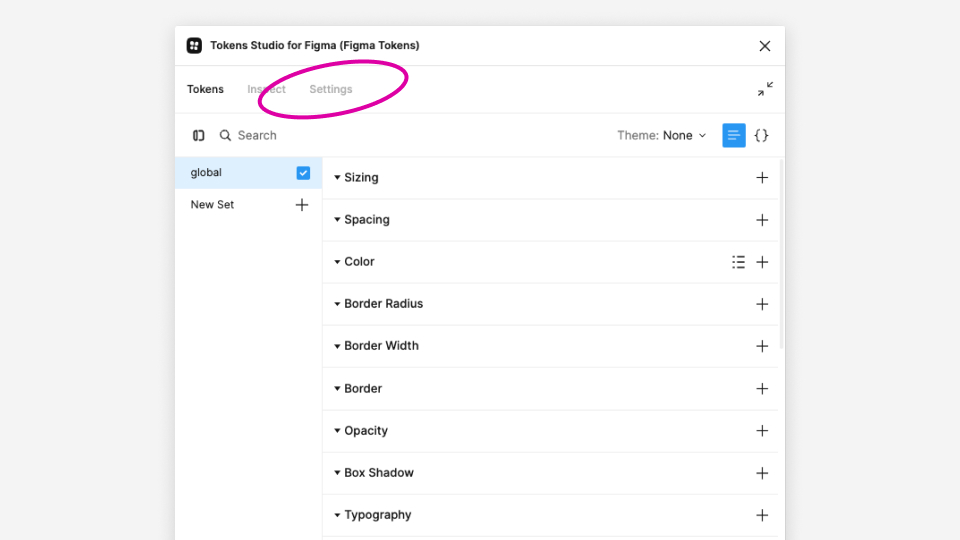Focus the Search tokens field
The width and height of the screenshot is (960, 540).
(x=257, y=135)
